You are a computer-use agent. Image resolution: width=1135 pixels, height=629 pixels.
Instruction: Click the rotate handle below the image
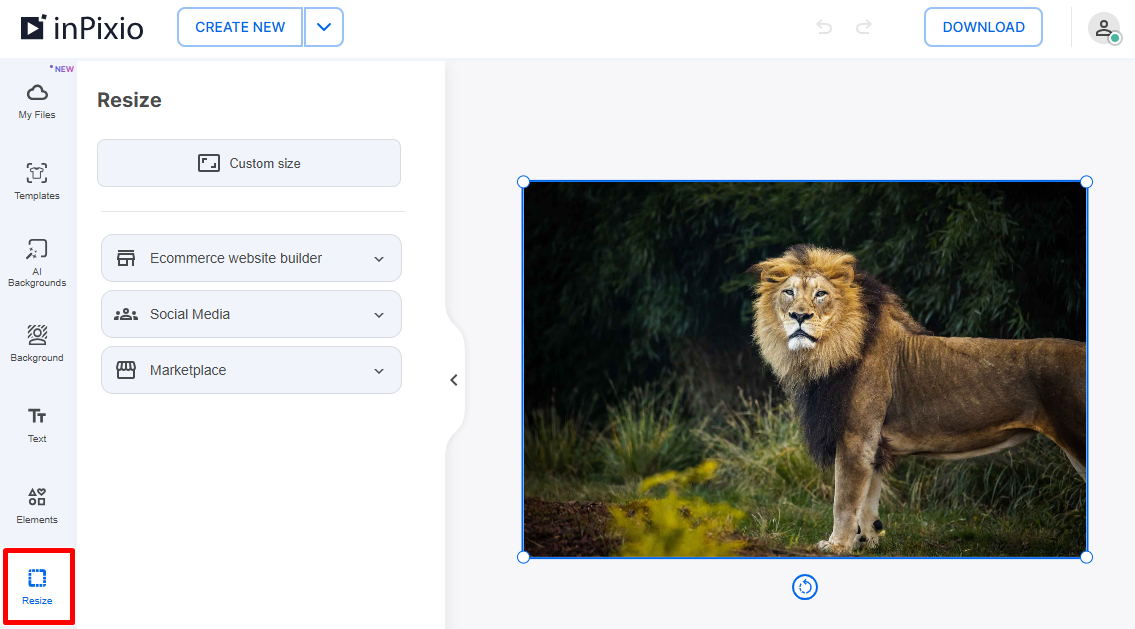pyautogui.click(x=805, y=587)
